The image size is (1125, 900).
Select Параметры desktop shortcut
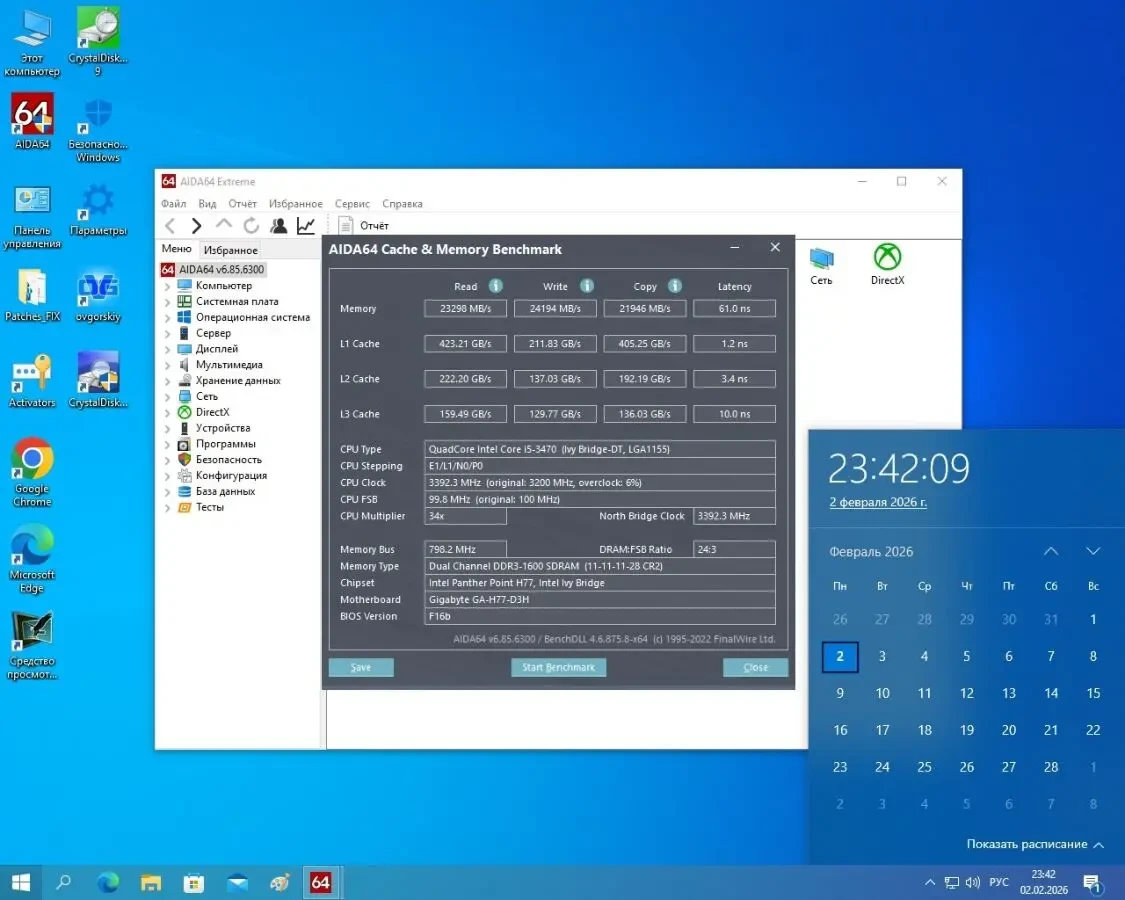coord(98,210)
